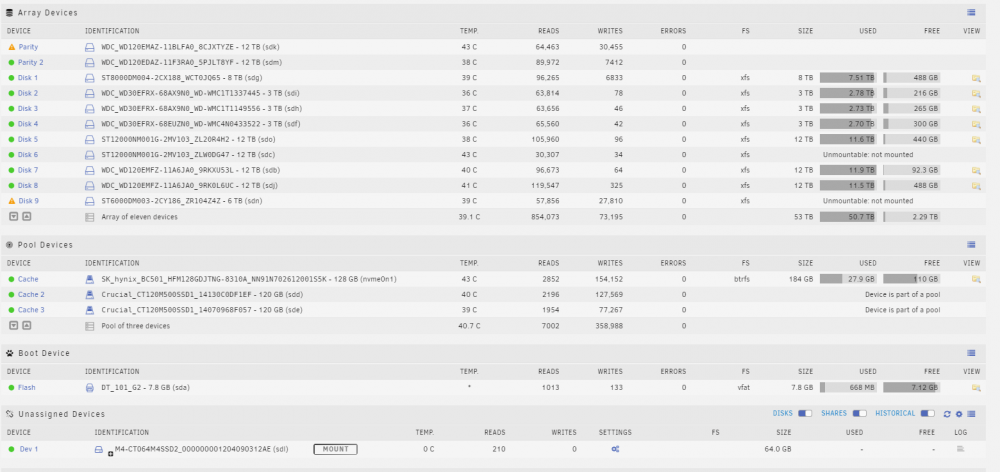Open Disk 6 settings link
1000x472 pixels.
coord(28,155)
